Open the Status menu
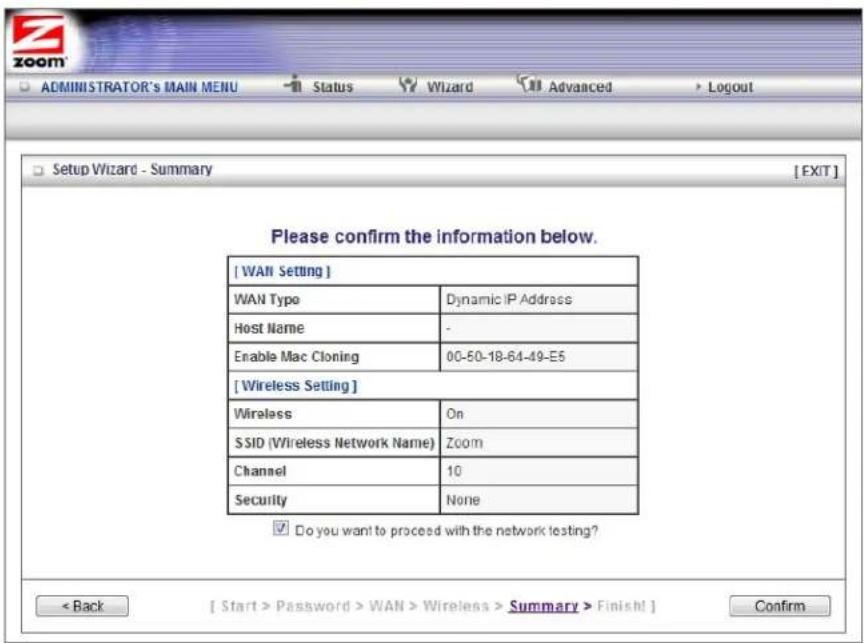Viewport: 864px width, 643px height. 332,87
